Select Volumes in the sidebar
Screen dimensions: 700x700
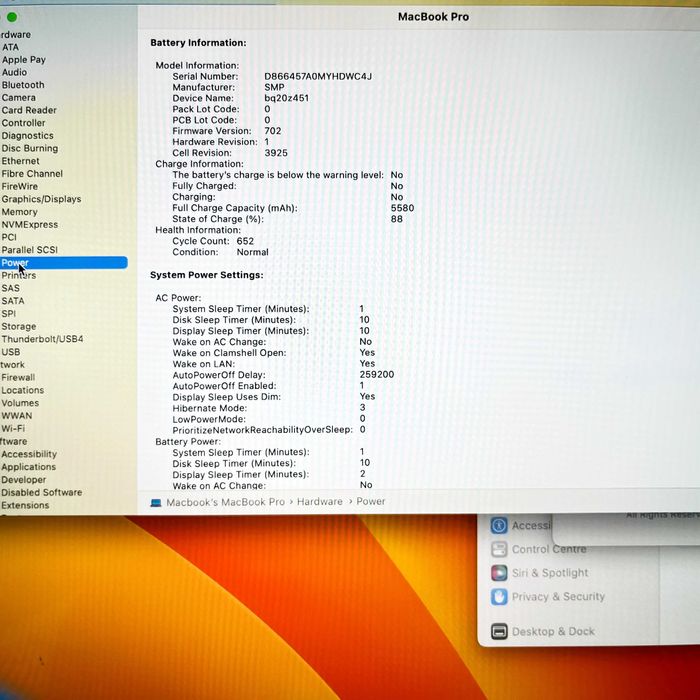click(x=20, y=403)
